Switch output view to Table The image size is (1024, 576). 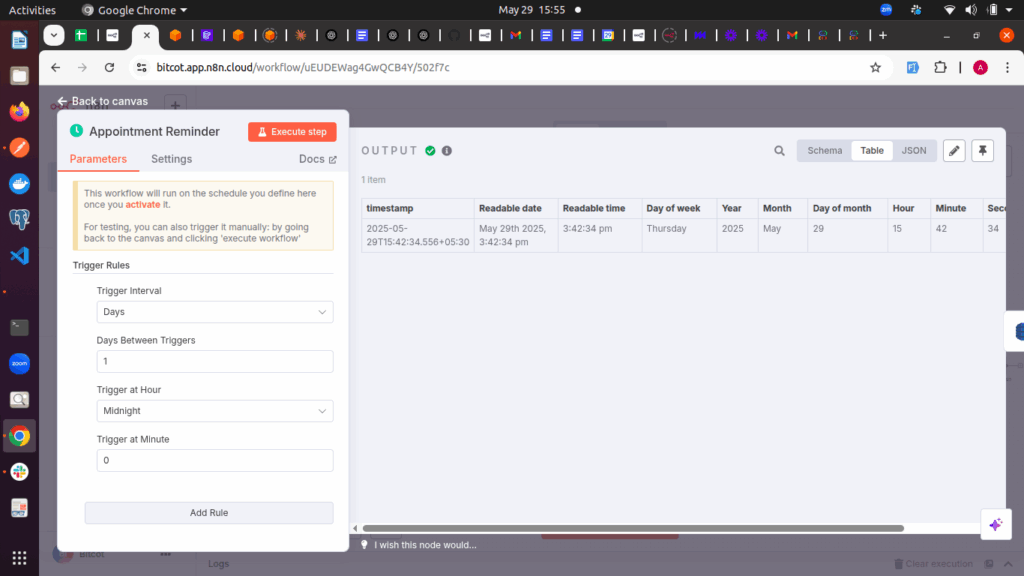point(872,151)
